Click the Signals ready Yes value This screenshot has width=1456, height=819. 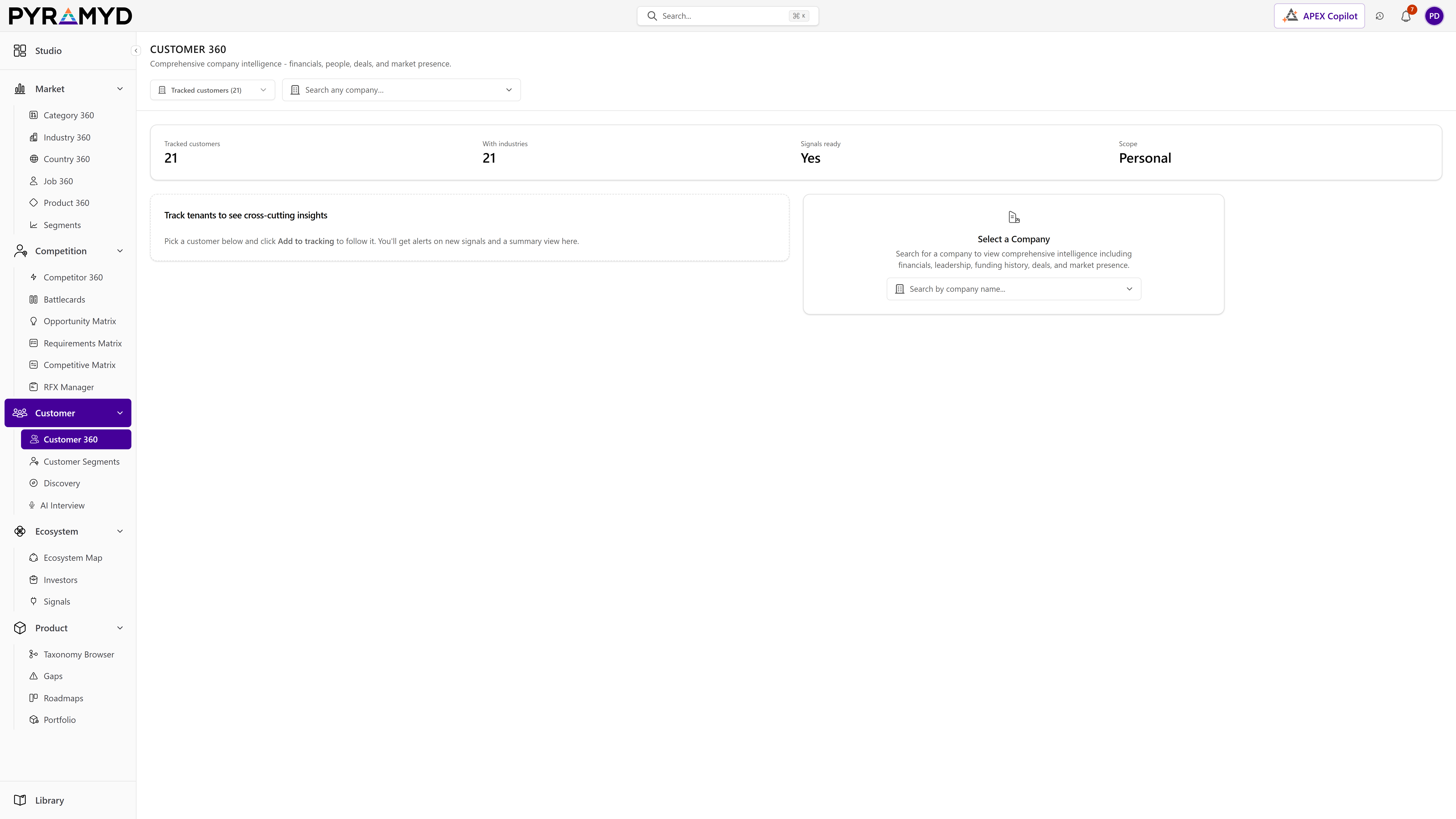(x=810, y=158)
